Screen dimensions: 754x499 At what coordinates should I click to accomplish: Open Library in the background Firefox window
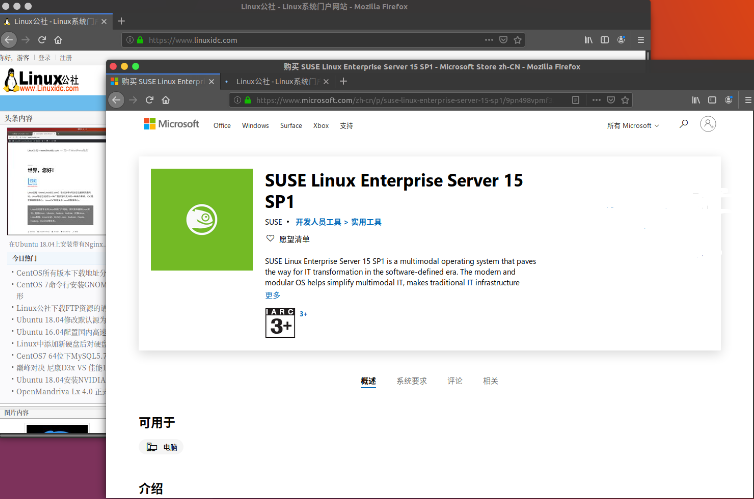tap(589, 40)
